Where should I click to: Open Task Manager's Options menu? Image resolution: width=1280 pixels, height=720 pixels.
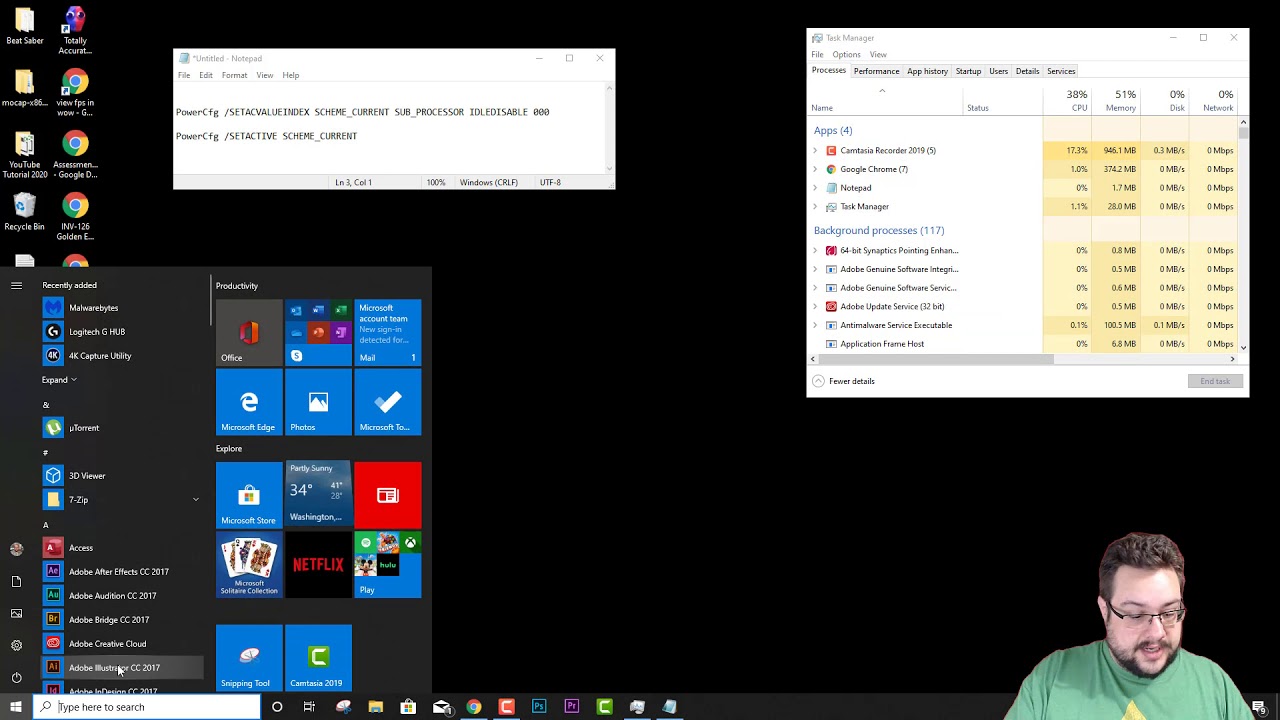coord(846,54)
